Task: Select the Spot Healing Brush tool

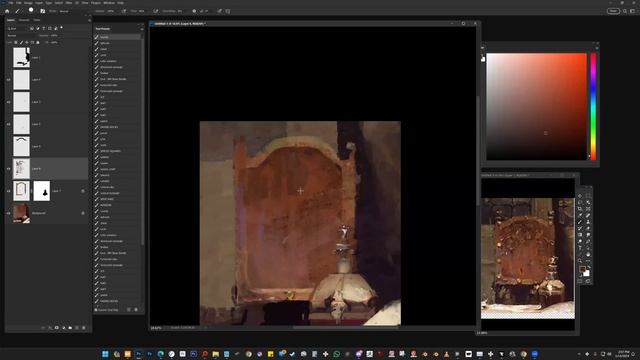Action: 588,215
